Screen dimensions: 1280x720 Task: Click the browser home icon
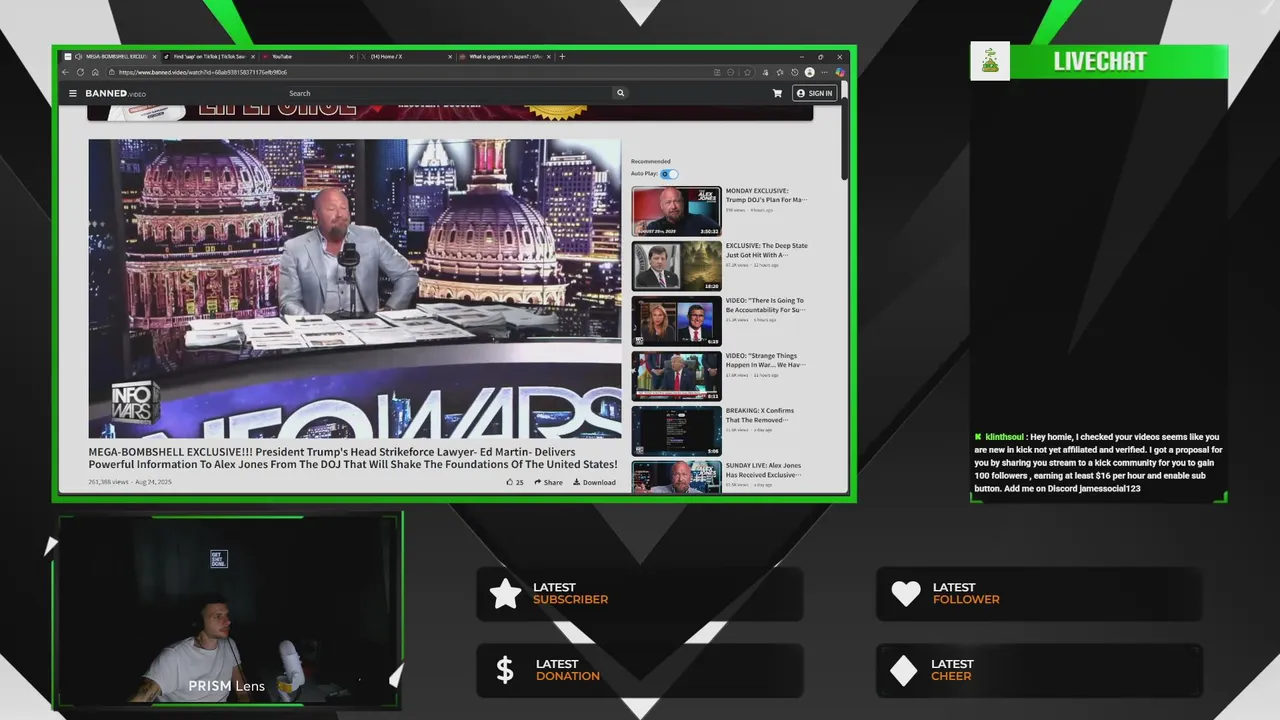pos(95,72)
